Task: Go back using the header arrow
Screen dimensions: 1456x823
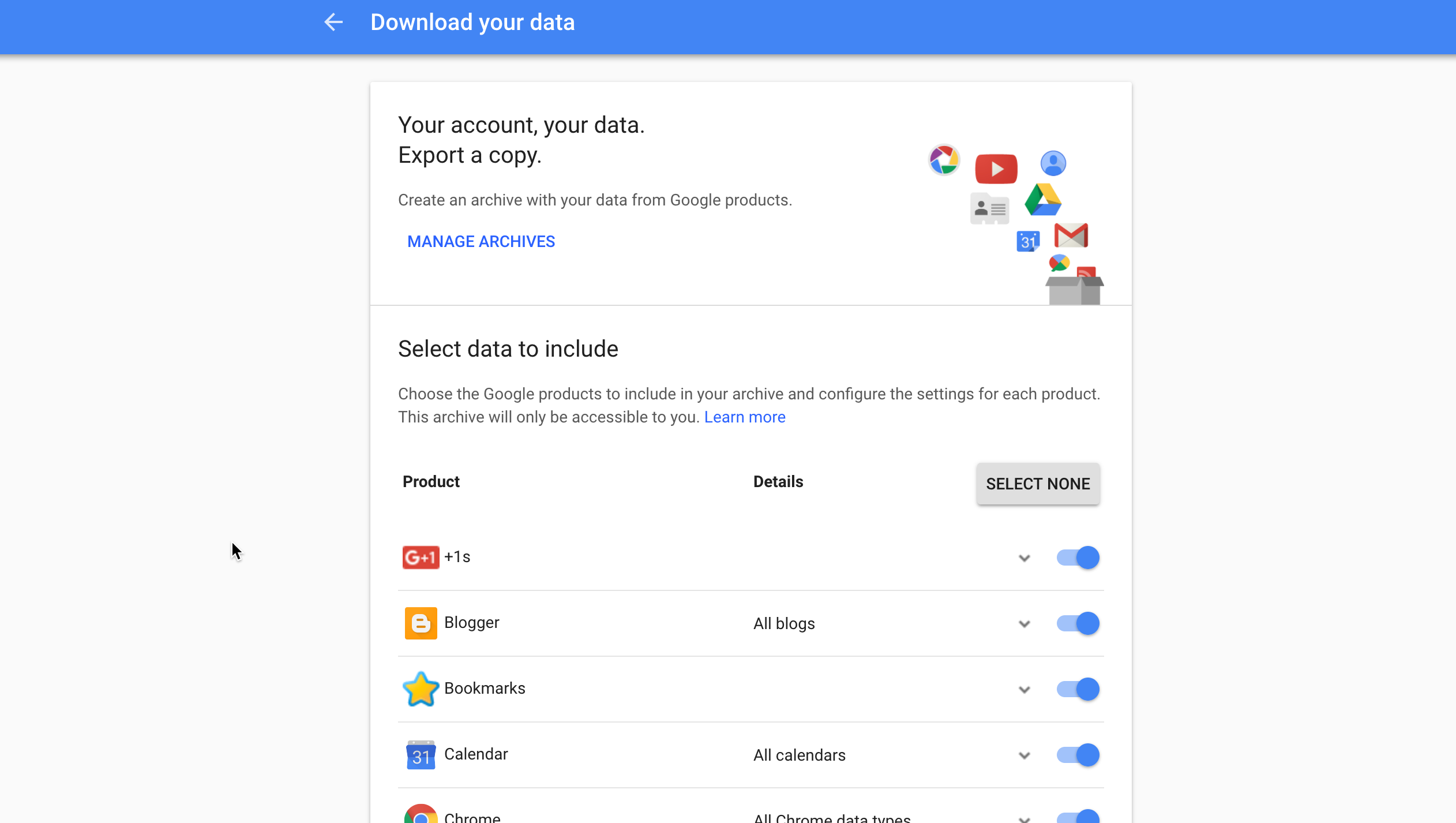Action: 333,23
